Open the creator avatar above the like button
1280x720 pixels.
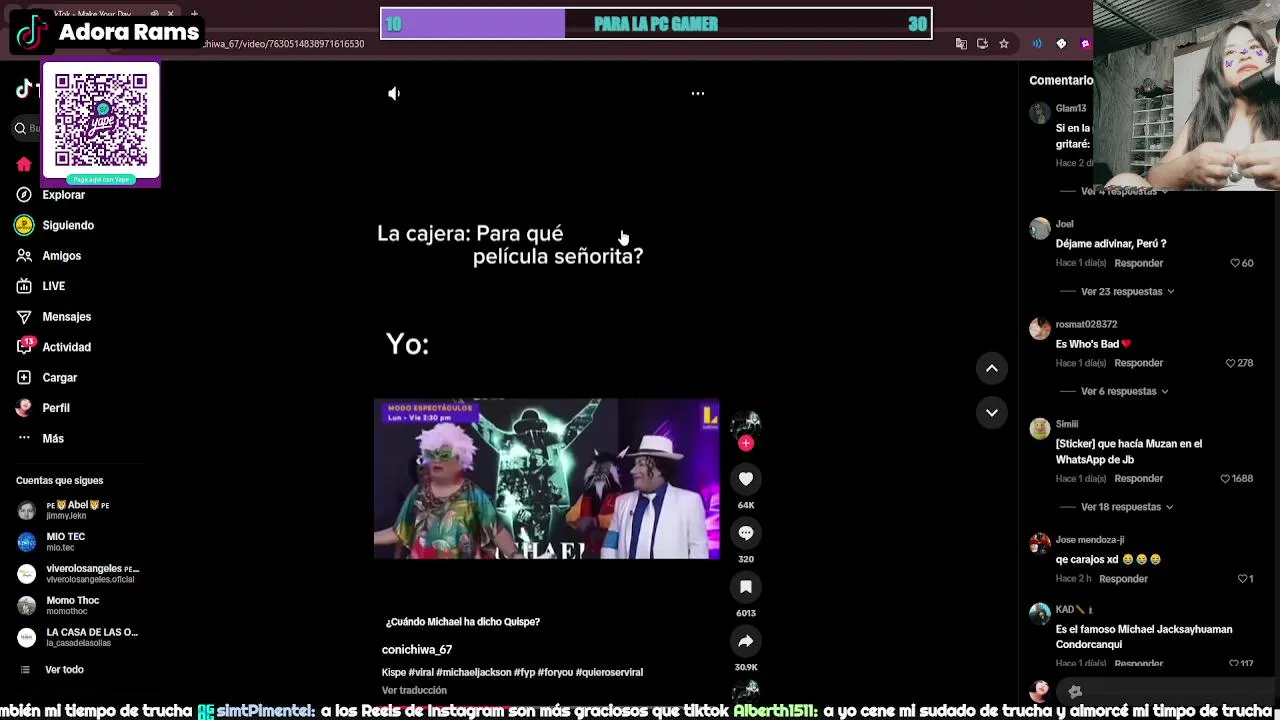click(x=746, y=424)
